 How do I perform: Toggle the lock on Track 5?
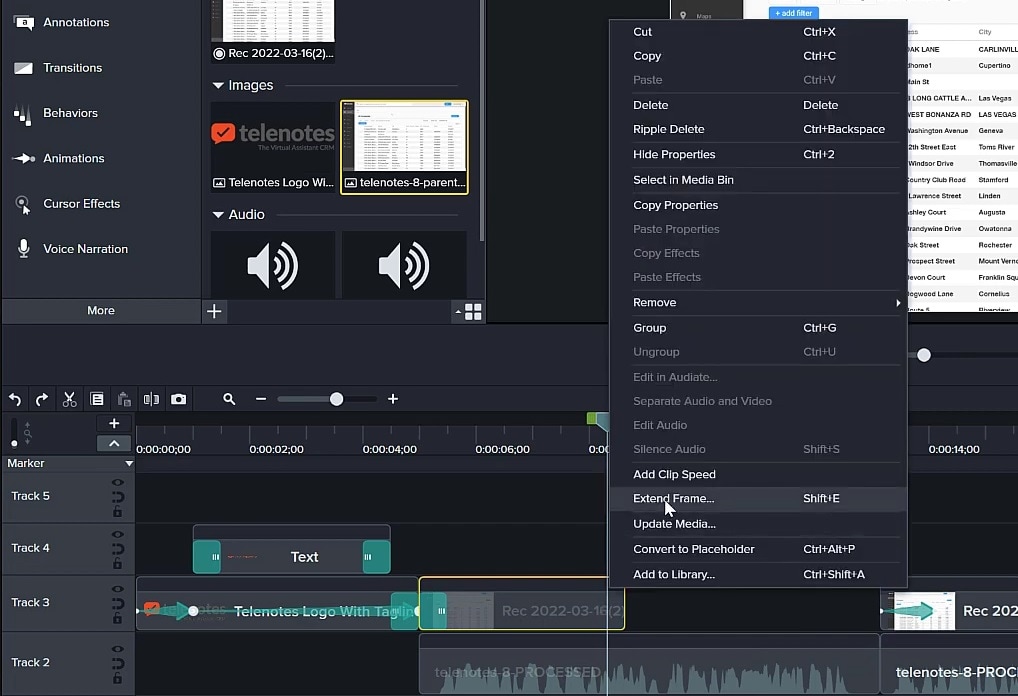click(118, 512)
